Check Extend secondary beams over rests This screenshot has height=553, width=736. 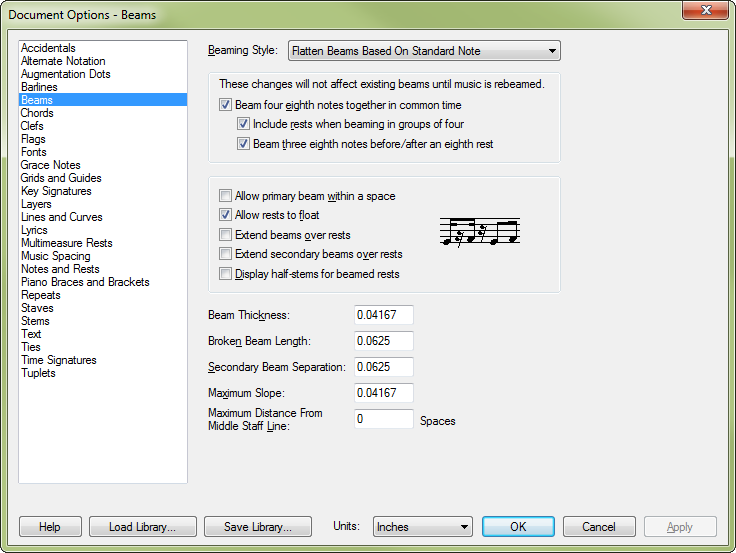(225, 254)
